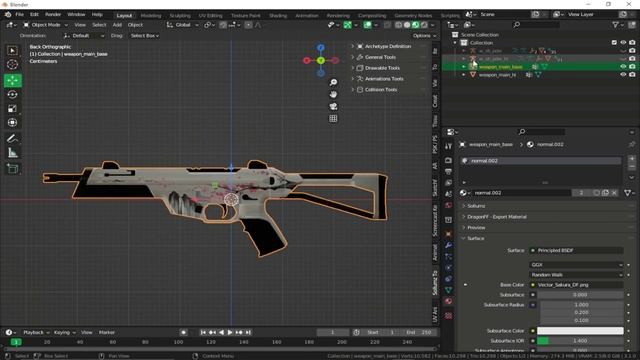640x360 pixels.
Task: Open the Output properties tab
Action: point(448,171)
